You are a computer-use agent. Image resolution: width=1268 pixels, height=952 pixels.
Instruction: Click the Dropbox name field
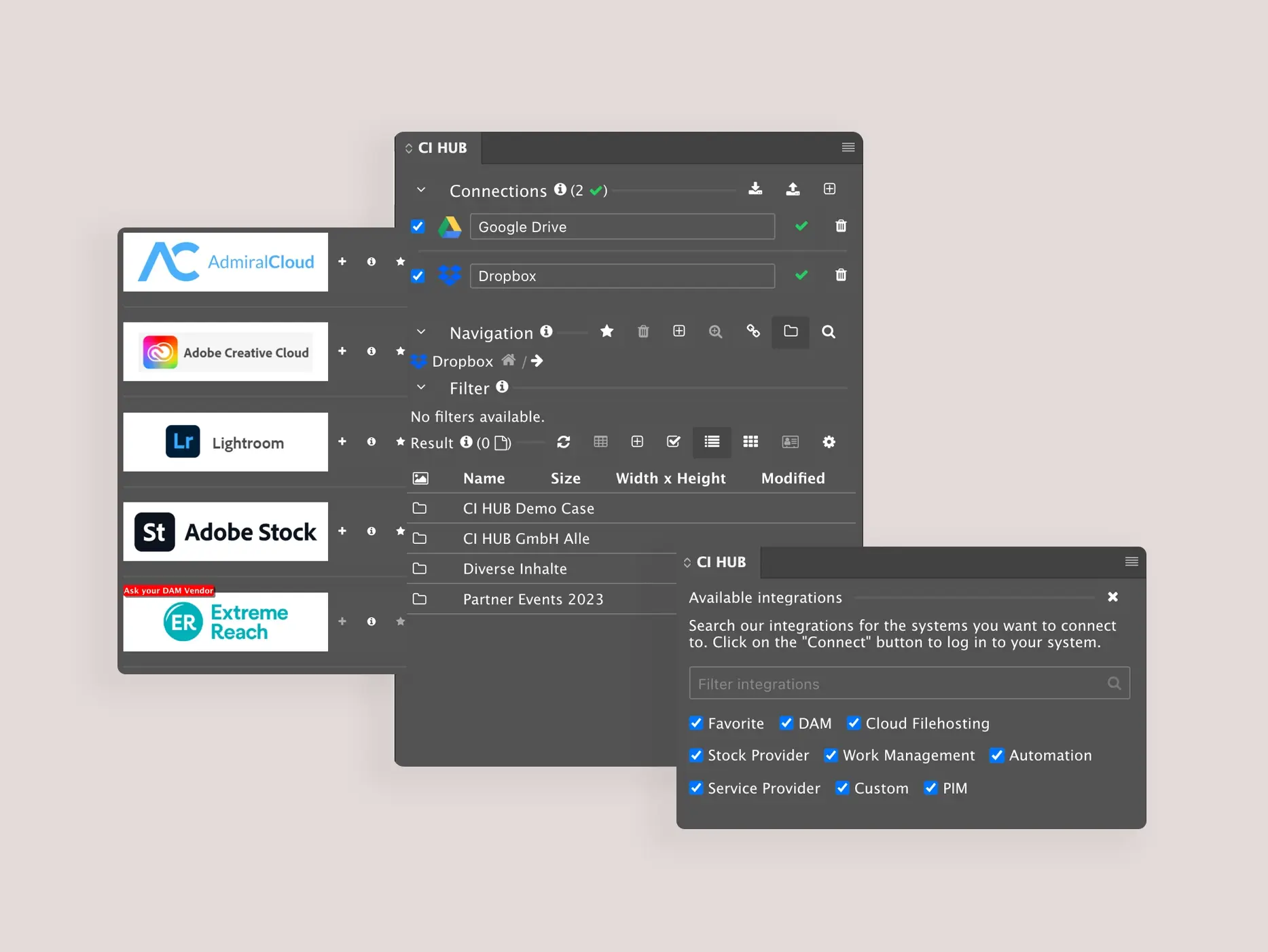622,276
